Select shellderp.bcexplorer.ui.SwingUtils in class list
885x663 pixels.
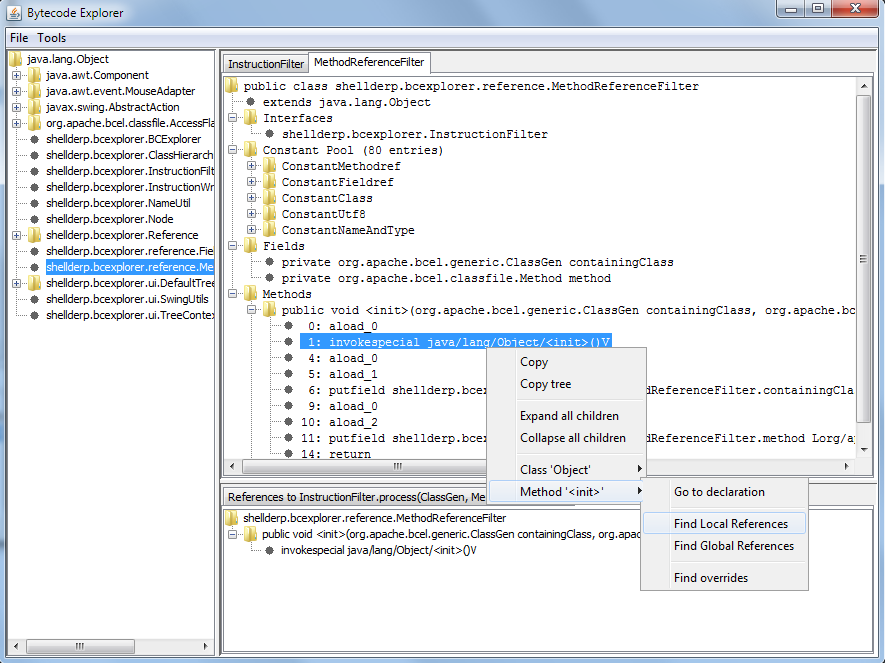click(x=127, y=299)
